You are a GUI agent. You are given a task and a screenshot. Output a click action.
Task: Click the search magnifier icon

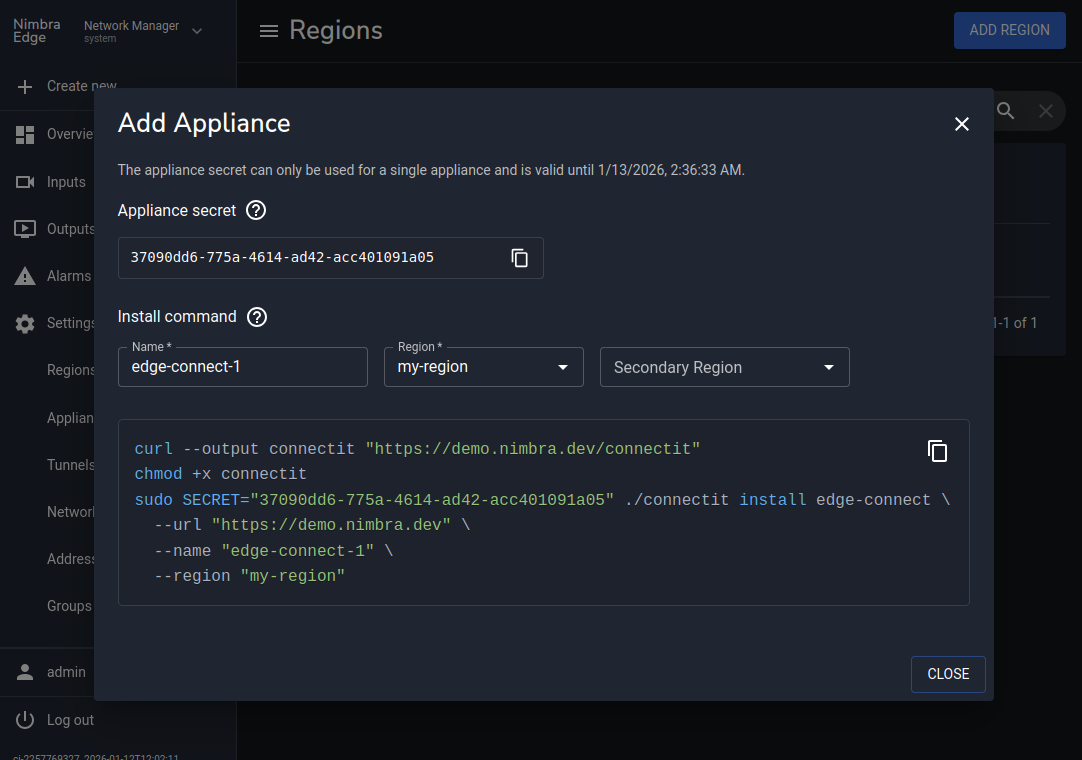click(1006, 111)
